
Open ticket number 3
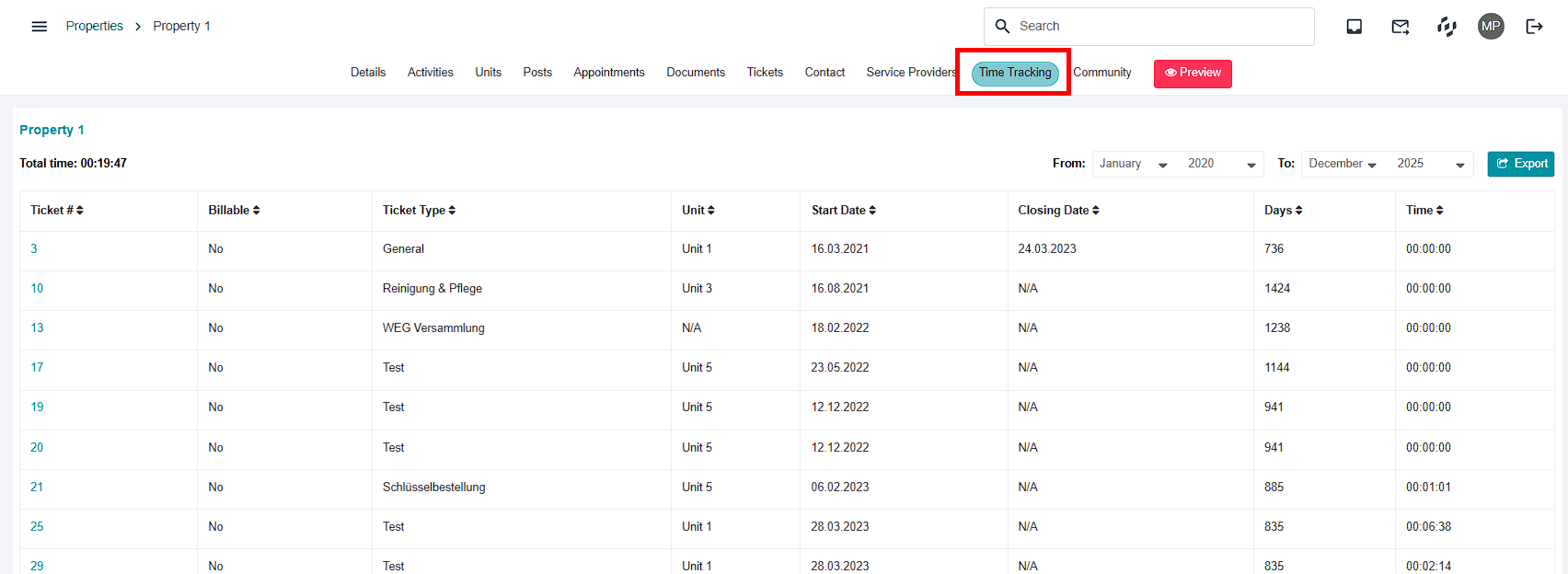click(34, 249)
